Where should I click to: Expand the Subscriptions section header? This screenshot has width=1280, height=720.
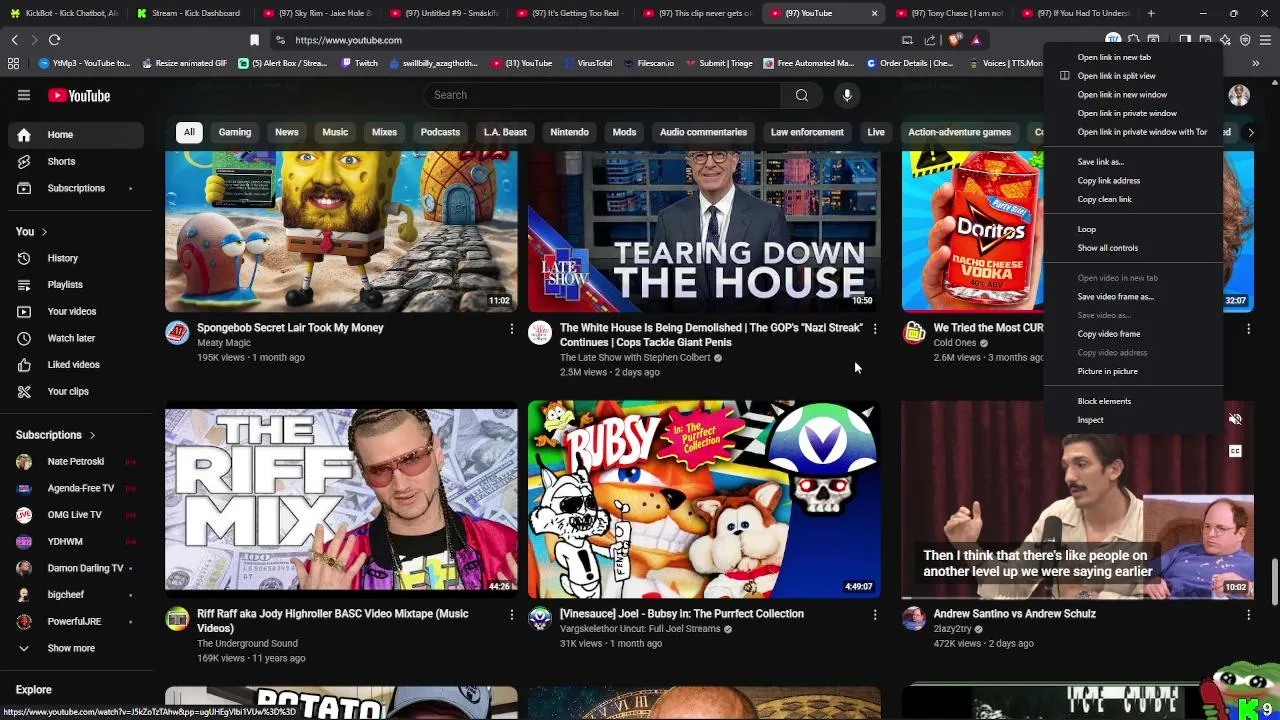point(56,435)
